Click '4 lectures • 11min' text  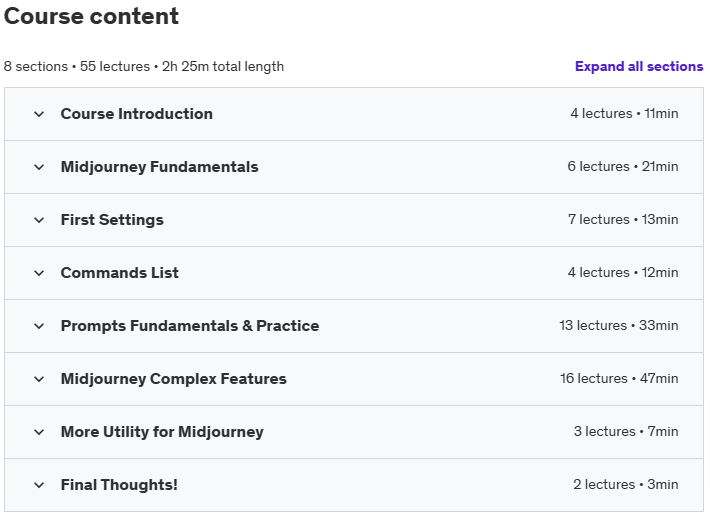pos(624,113)
